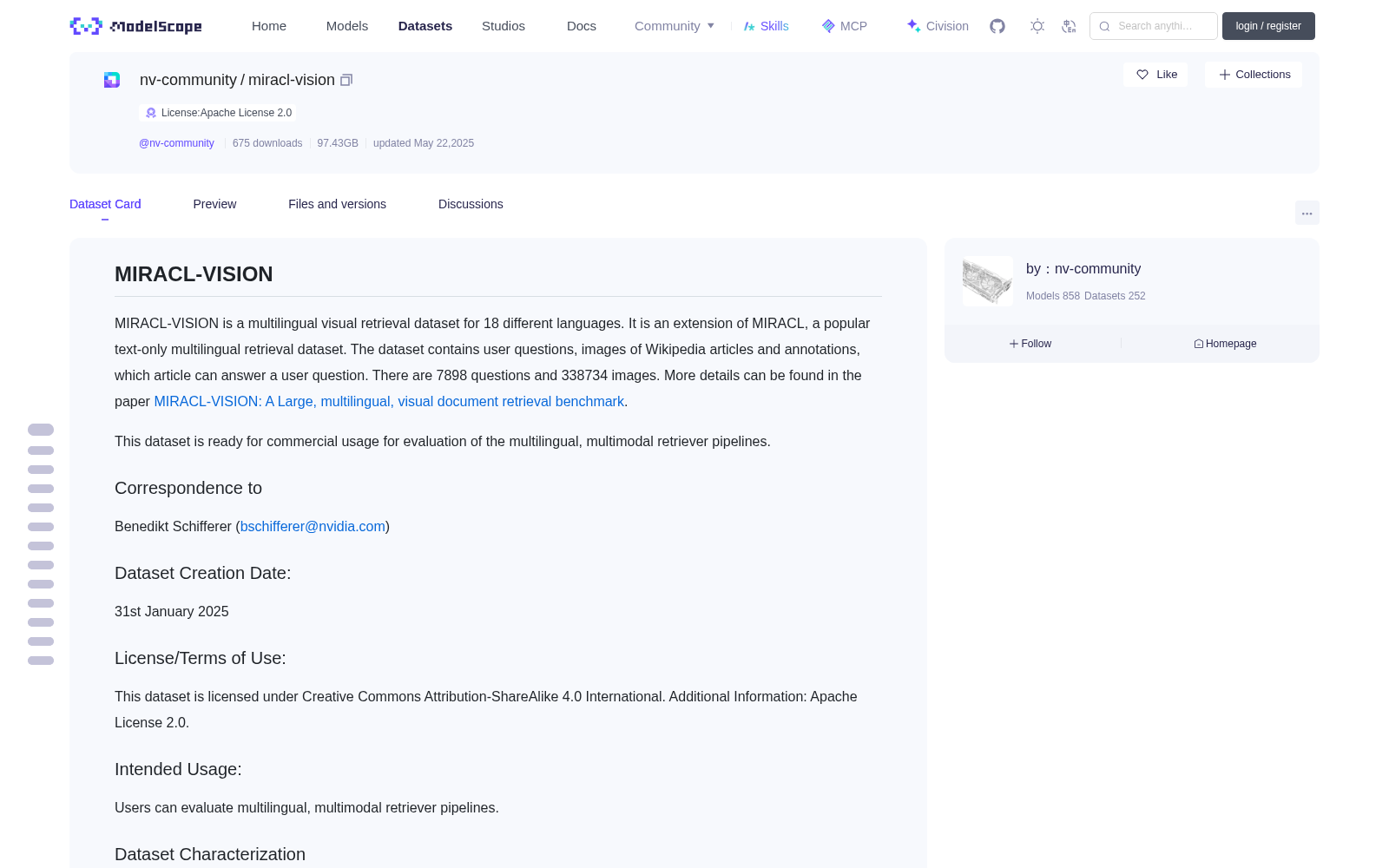
Task: Switch to the Files and versions tab
Action: click(x=337, y=204)
